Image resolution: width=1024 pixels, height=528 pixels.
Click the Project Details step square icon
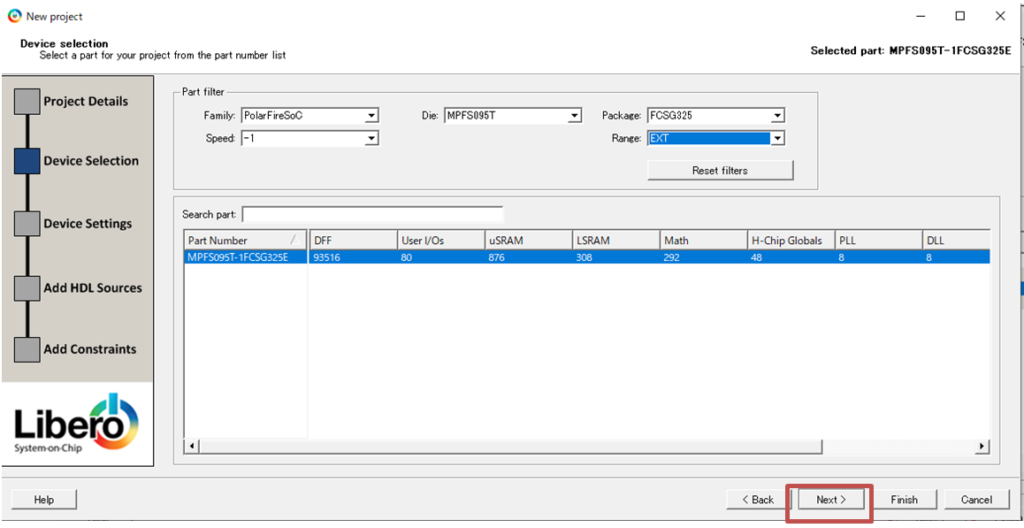coord(27,102)
